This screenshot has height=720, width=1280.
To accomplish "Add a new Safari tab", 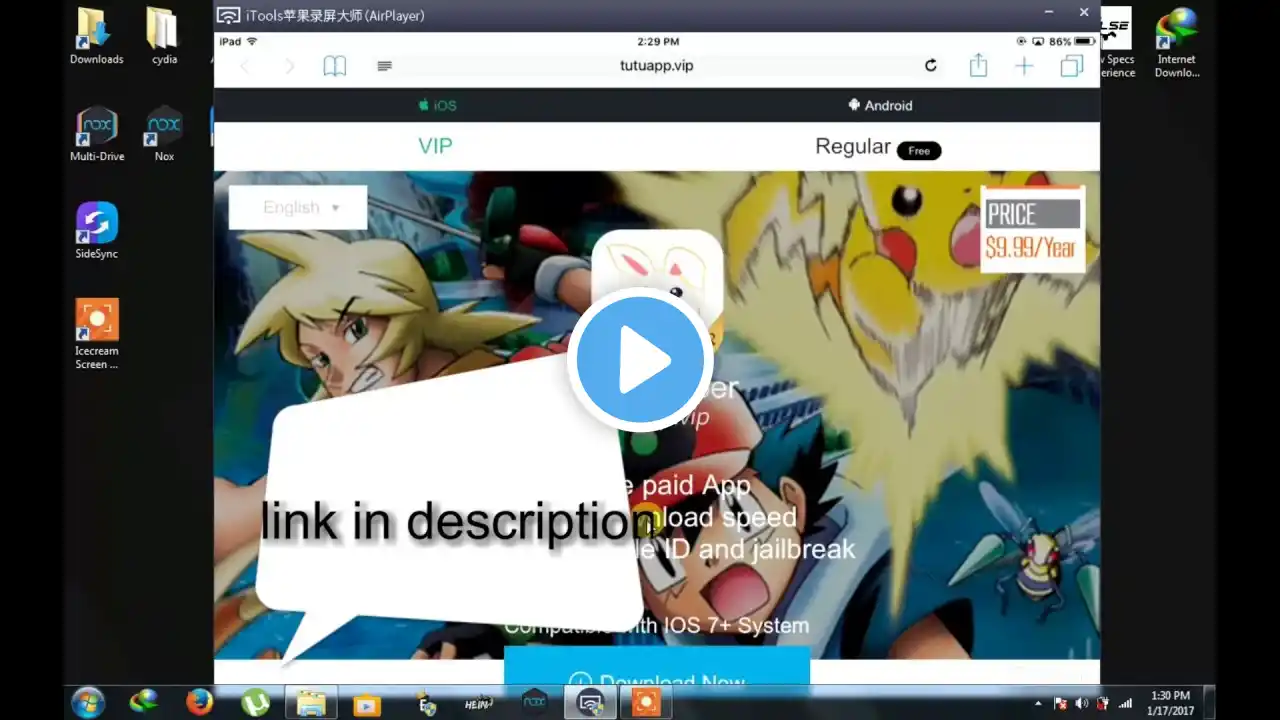I will click(1024, 66).
